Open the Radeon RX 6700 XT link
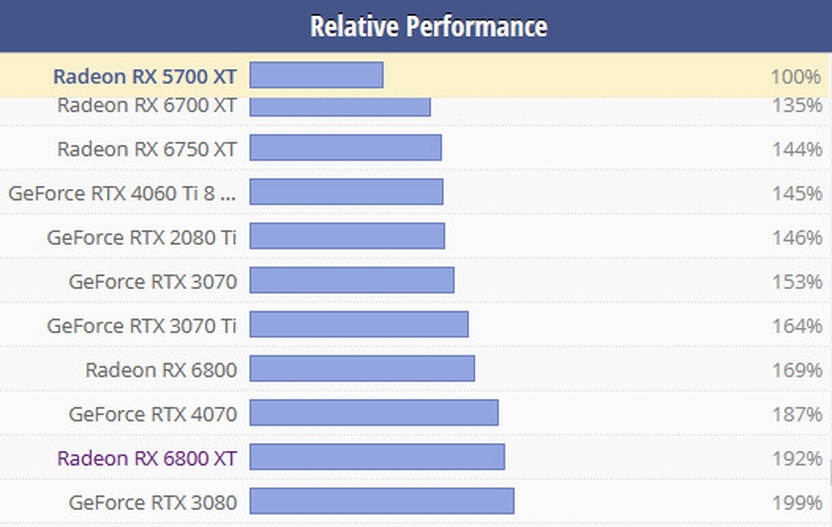The height and width of the screenshot is (527, 832). pos(146,105)
